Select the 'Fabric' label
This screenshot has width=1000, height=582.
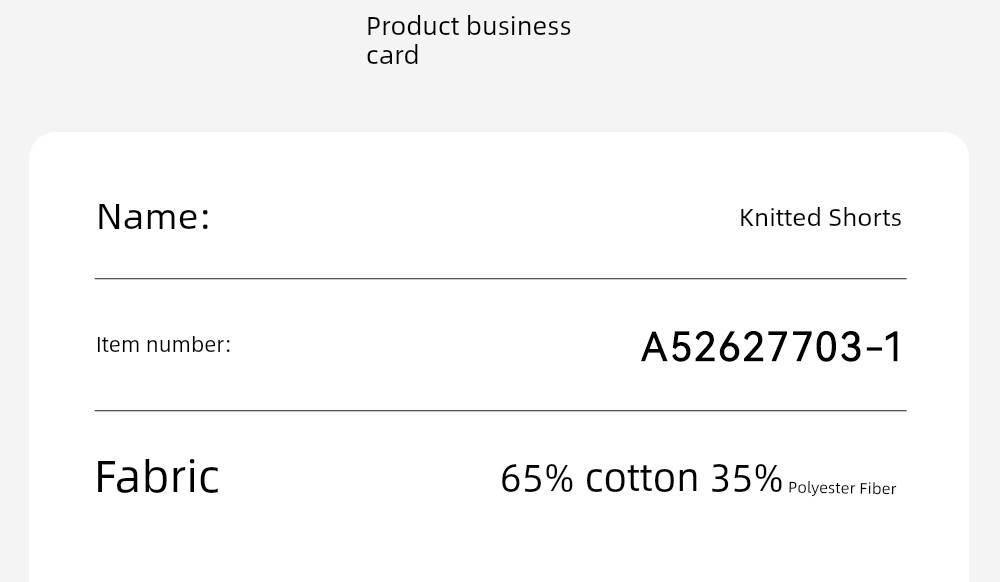point(157,477)
